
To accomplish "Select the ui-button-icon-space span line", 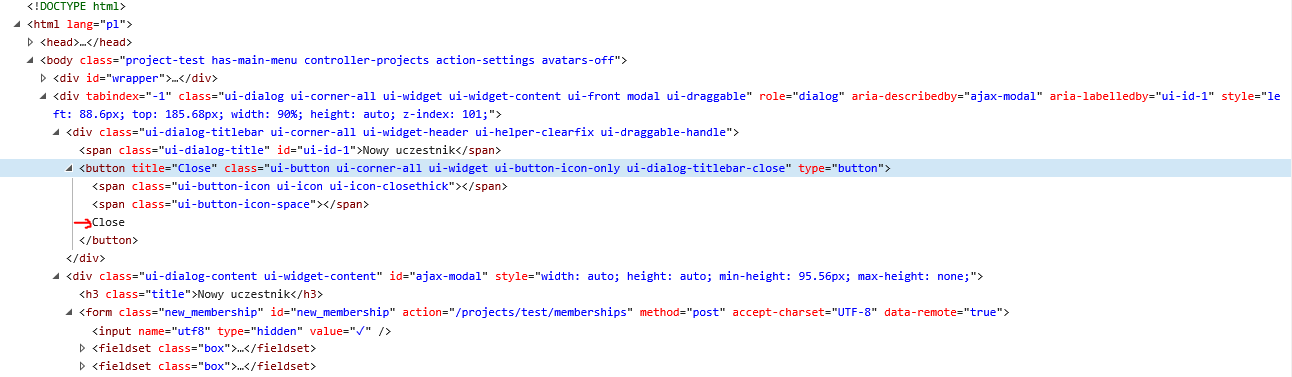I will [x=230, y=204].
